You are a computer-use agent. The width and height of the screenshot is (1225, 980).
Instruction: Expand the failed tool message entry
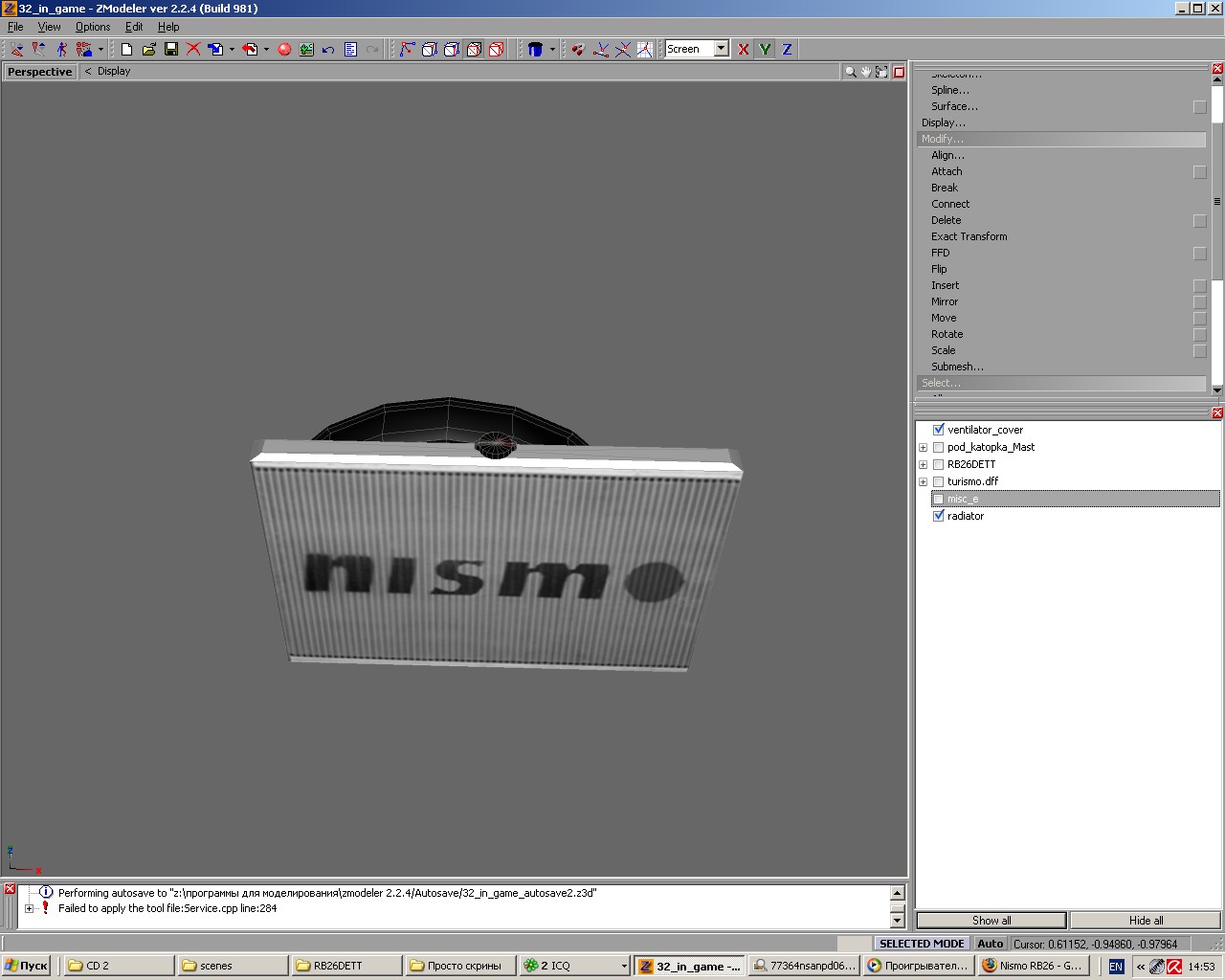pyautogui.click(x=29, y=908)
